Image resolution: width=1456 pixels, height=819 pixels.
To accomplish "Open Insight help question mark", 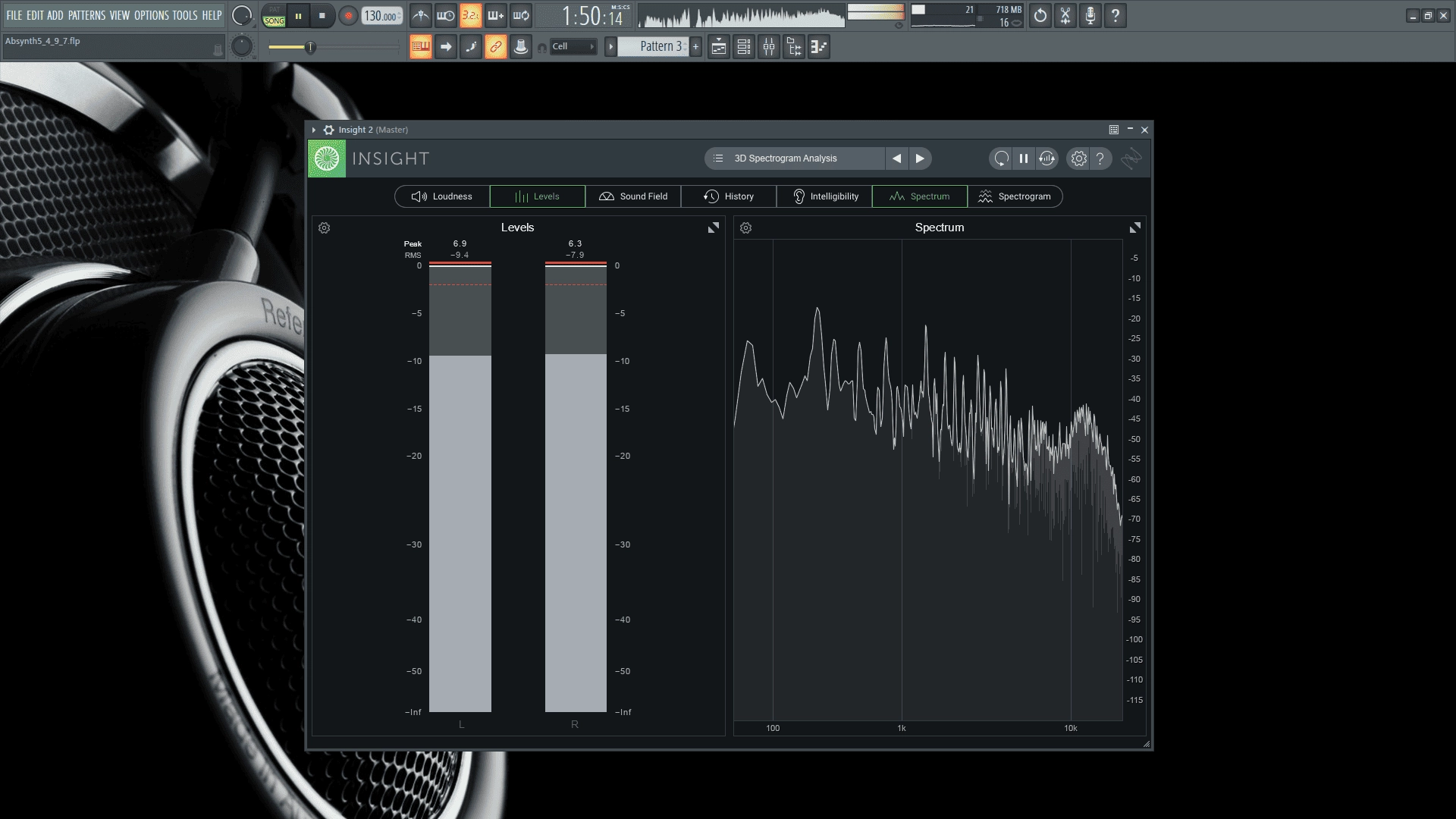I will point(1100,158).
